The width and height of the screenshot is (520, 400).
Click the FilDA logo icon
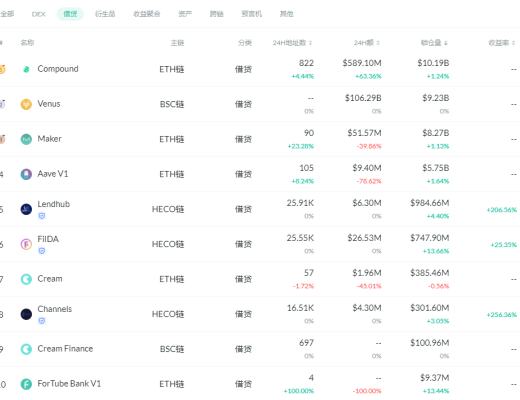[x=26, y=244]
